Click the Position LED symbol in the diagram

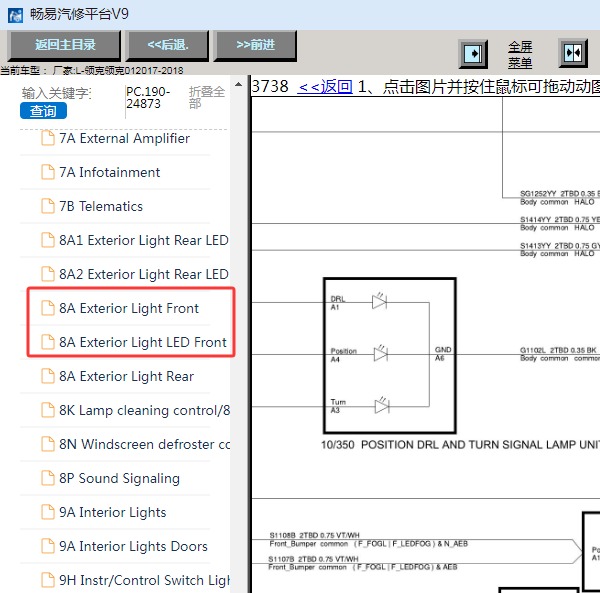point(380,354)
